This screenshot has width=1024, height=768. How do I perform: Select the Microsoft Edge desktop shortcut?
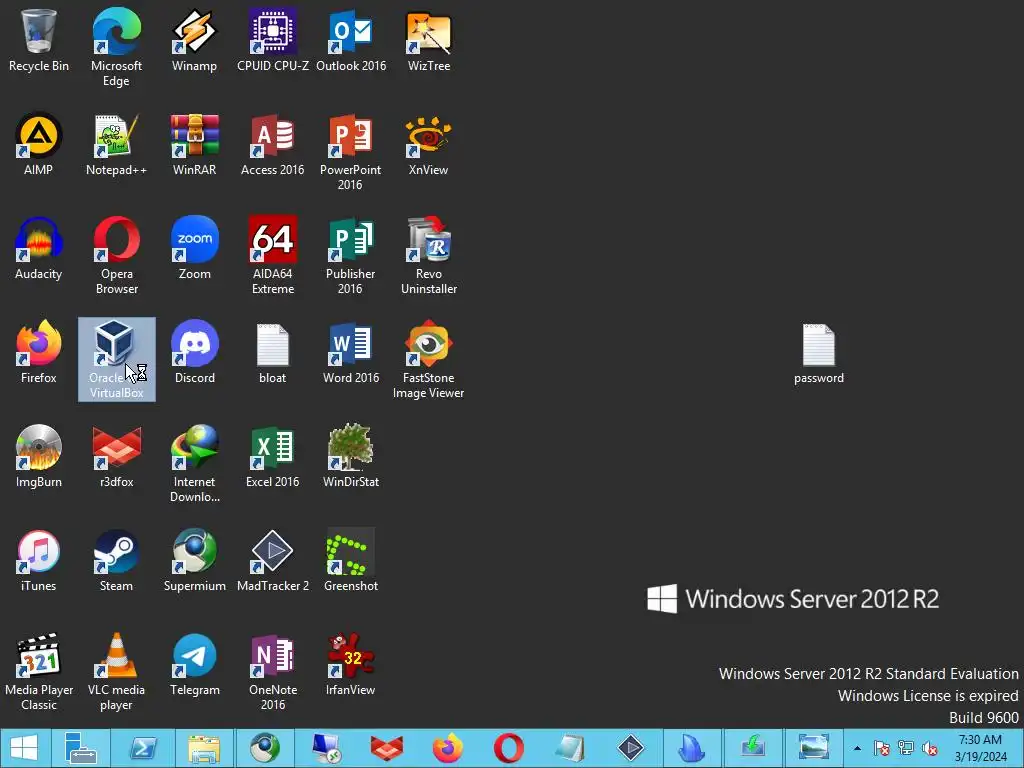pyautogui.click(x=116, y=47)
